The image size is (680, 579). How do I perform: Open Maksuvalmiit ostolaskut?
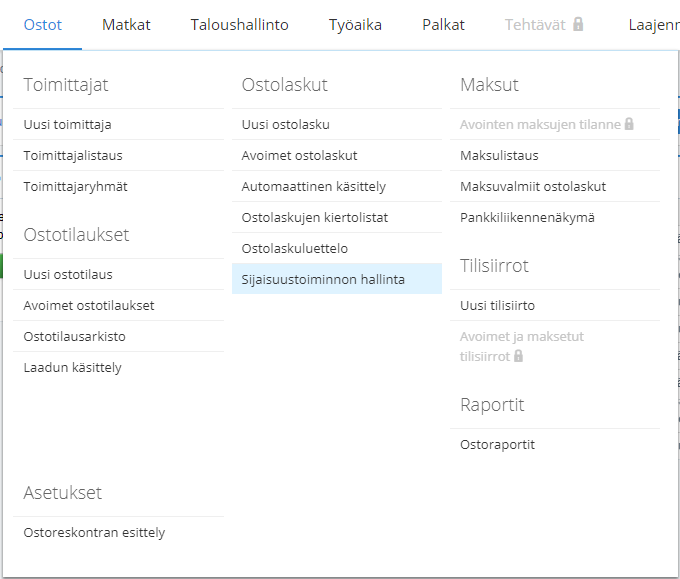pyautogui.click(x=533, y=186)
